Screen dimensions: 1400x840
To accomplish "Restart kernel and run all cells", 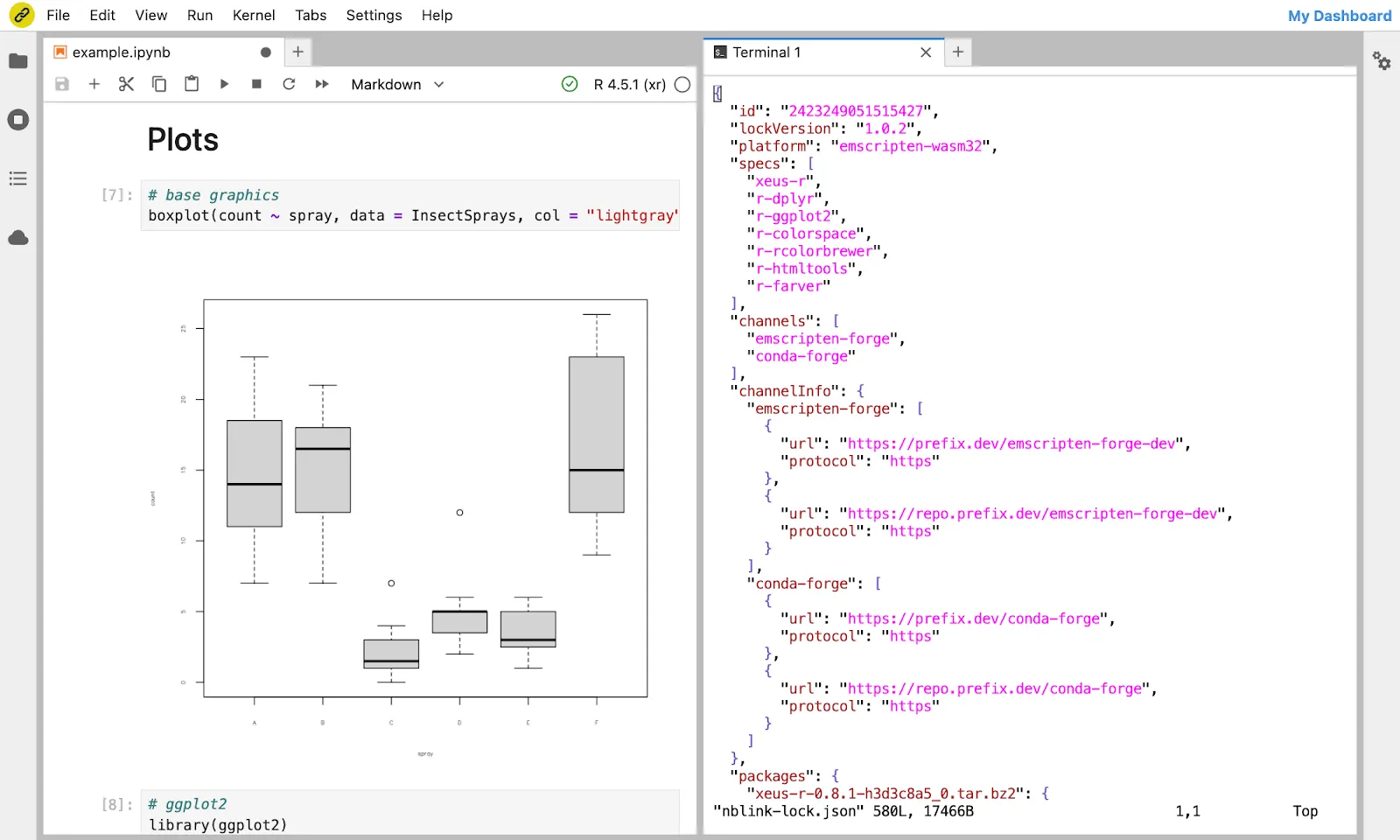I will click(322, 84).
